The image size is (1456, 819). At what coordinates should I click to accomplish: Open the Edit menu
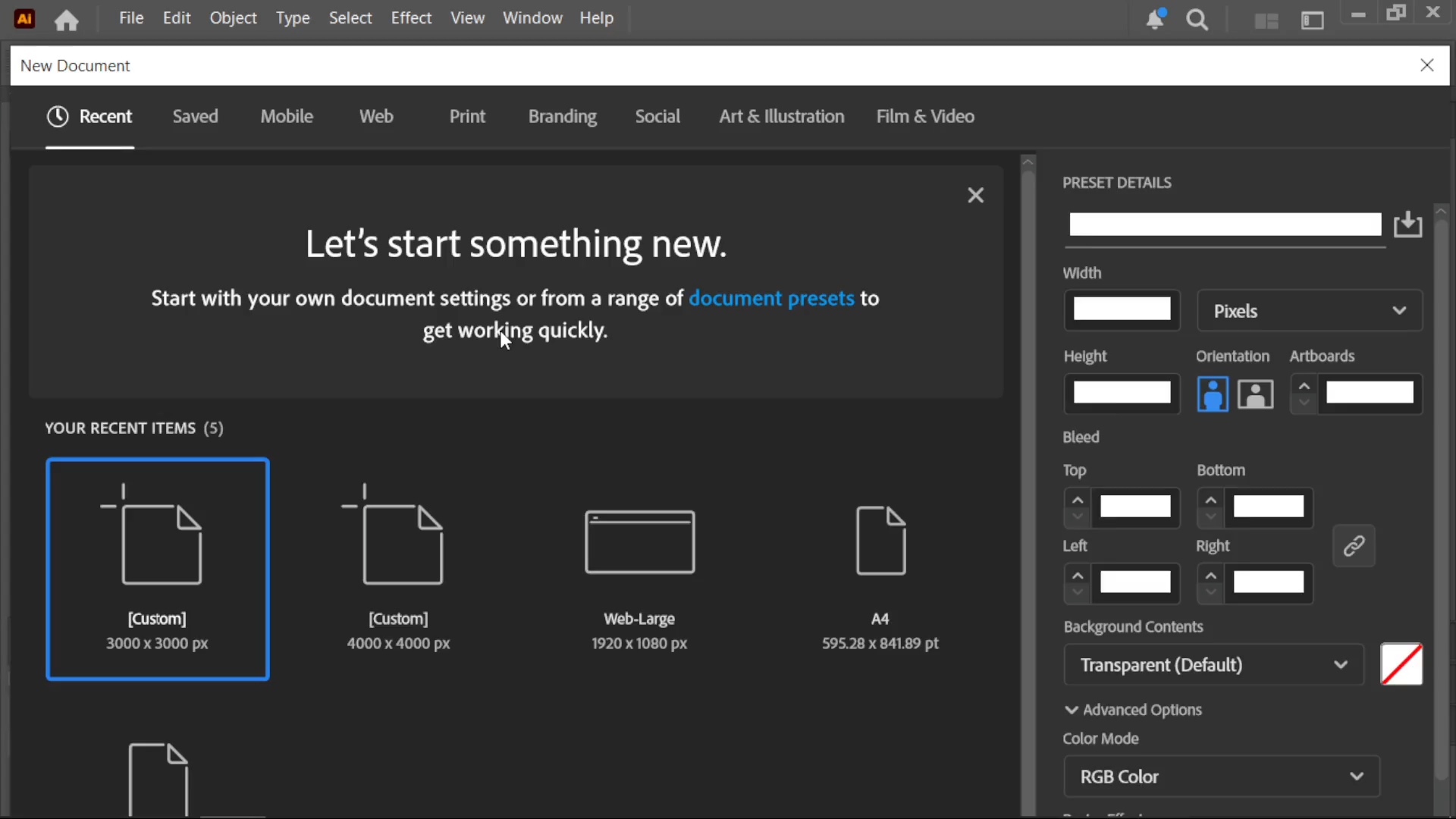[x=177, y=18]
